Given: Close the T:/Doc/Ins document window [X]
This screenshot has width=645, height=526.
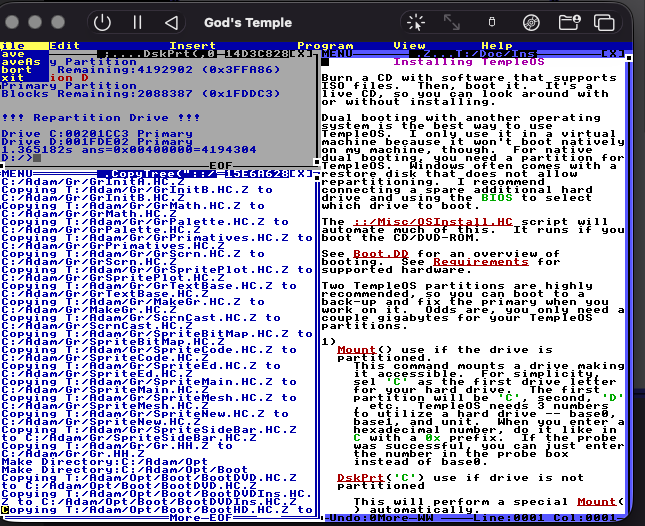Looking at the screenshot, I should [x=613, y=54].
